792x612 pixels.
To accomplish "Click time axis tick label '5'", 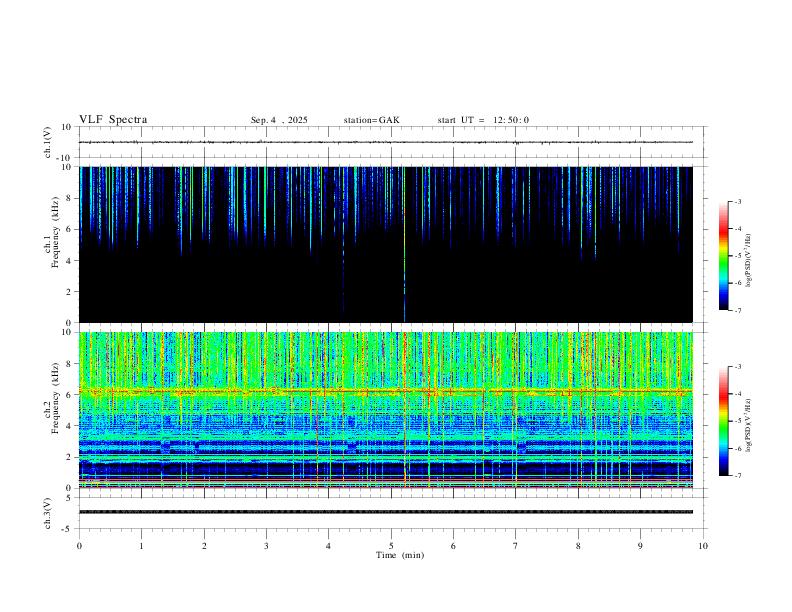I will [x=391, y=546].
